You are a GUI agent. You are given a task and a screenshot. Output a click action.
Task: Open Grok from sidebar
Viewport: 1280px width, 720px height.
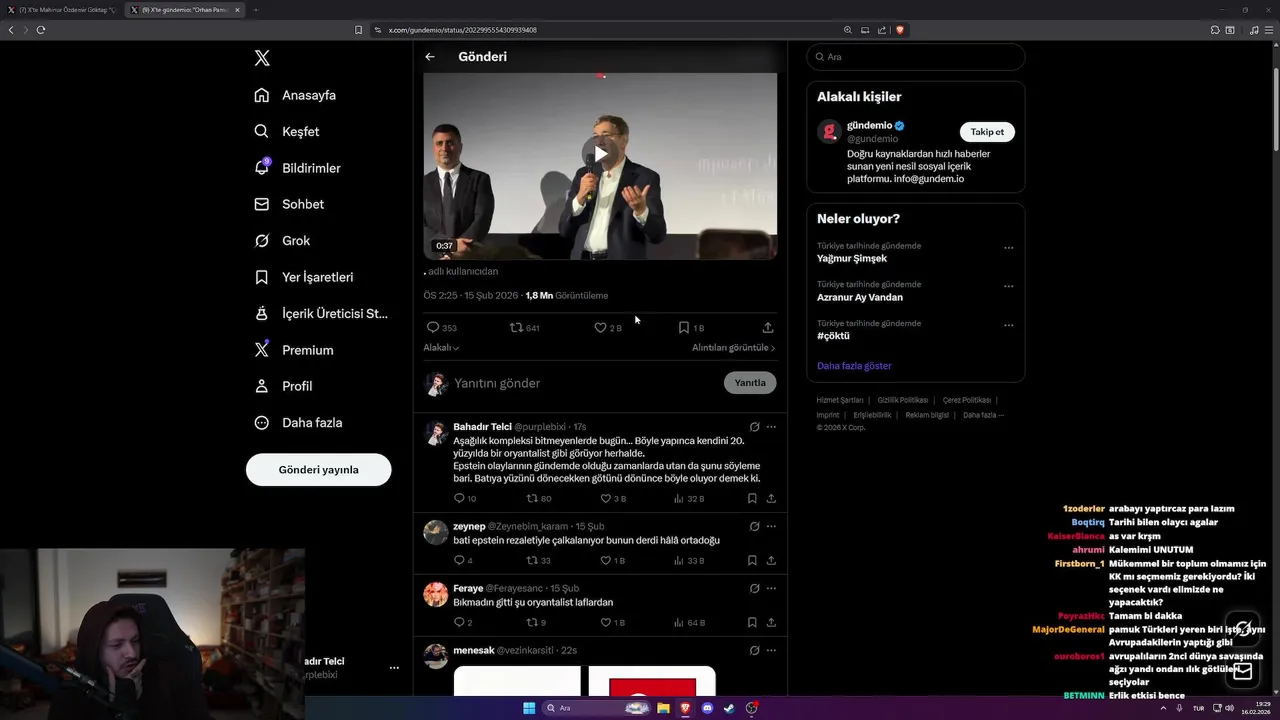282,241
